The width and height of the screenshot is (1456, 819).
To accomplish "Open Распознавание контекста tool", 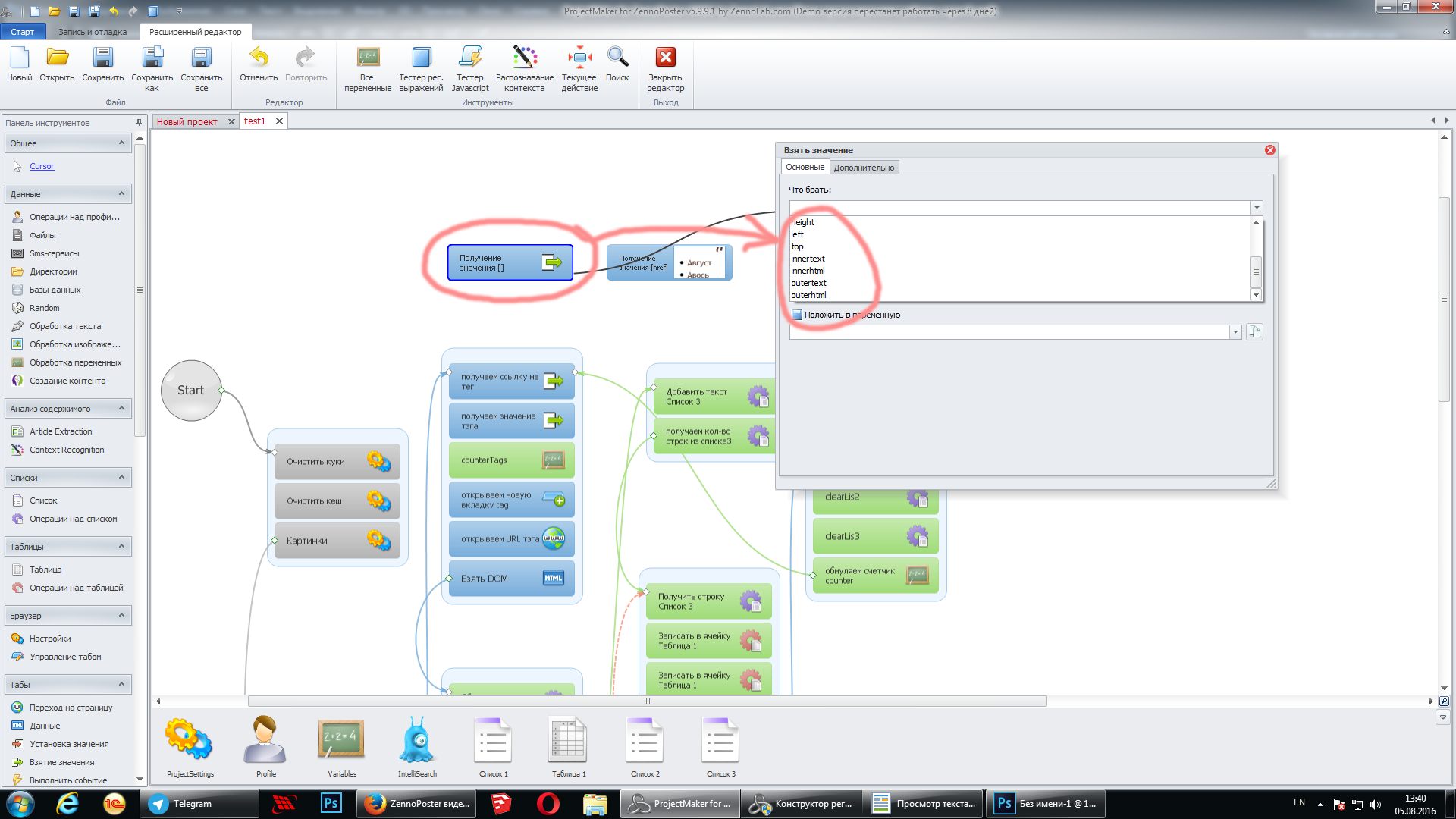I will pos(524,68).
